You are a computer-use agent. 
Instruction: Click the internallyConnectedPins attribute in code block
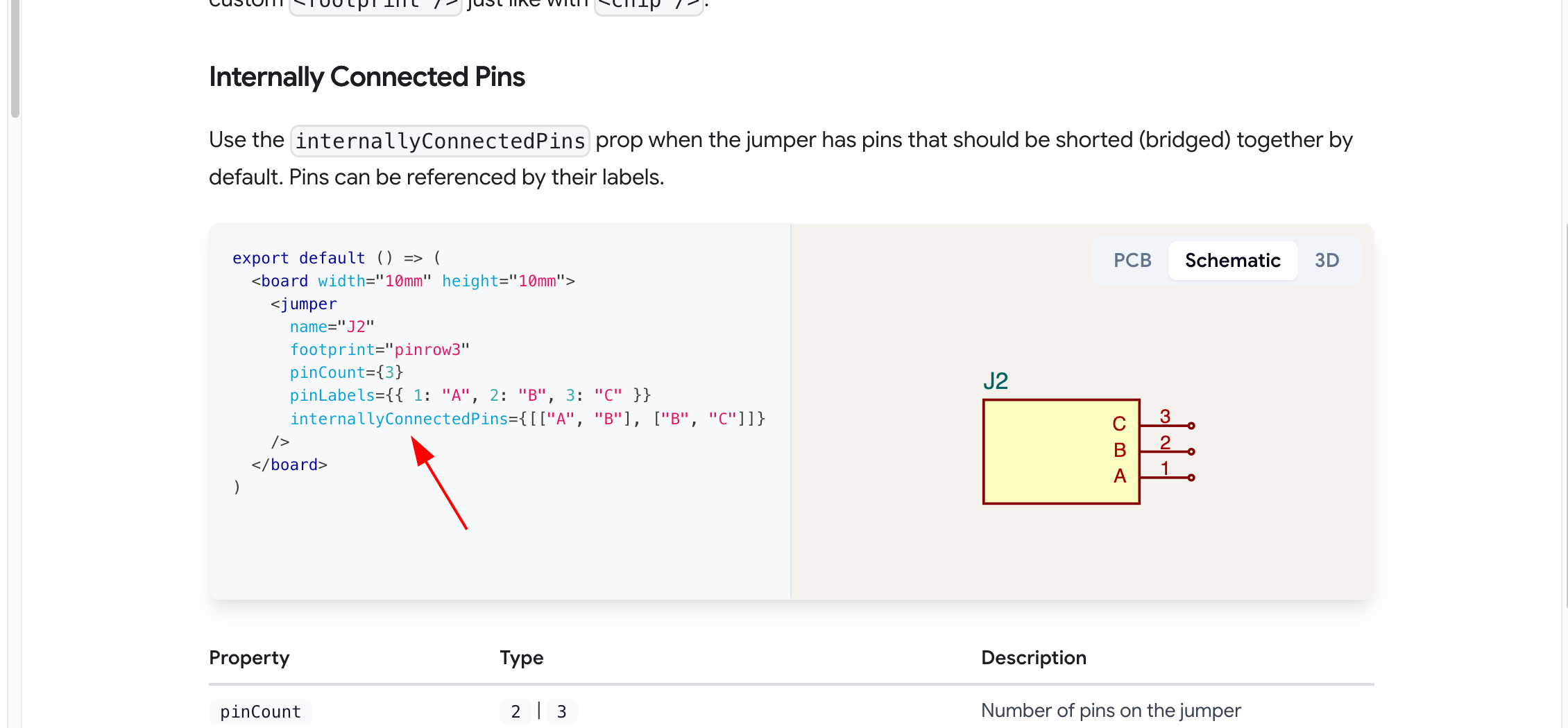click(399, 419)
